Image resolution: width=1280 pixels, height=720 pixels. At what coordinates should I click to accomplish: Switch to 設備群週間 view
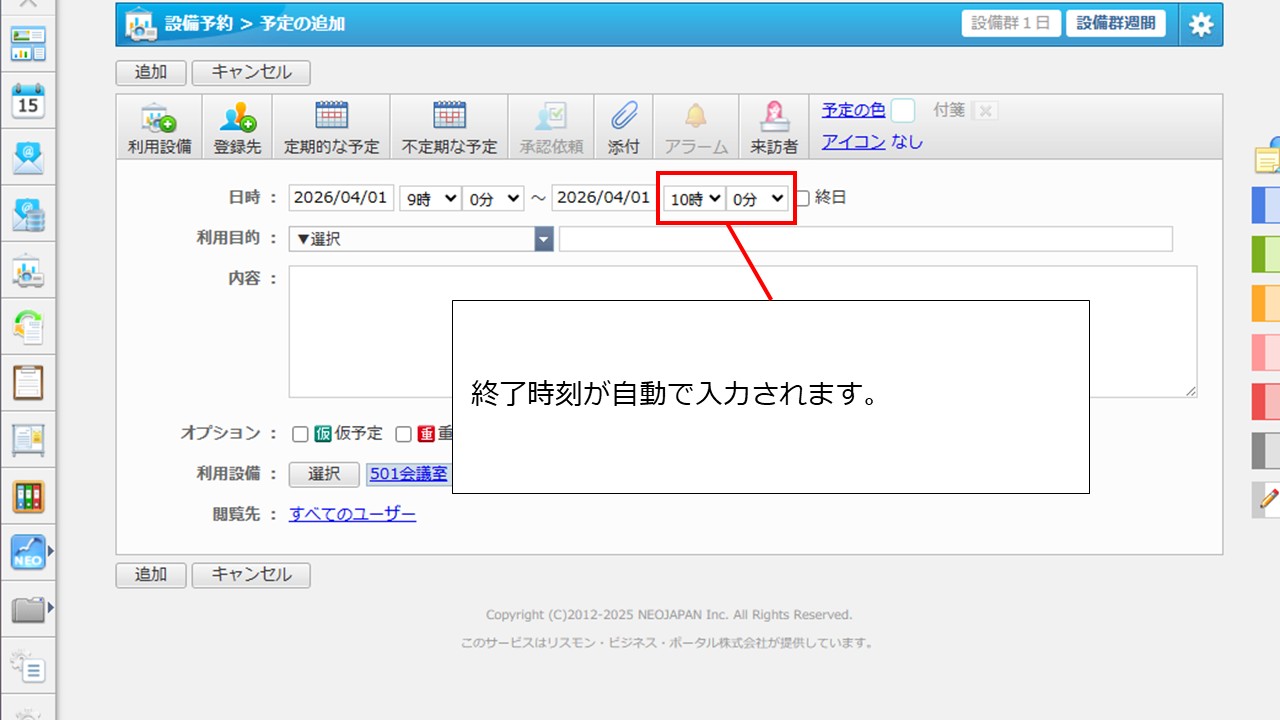click(x=1115, y=24)
